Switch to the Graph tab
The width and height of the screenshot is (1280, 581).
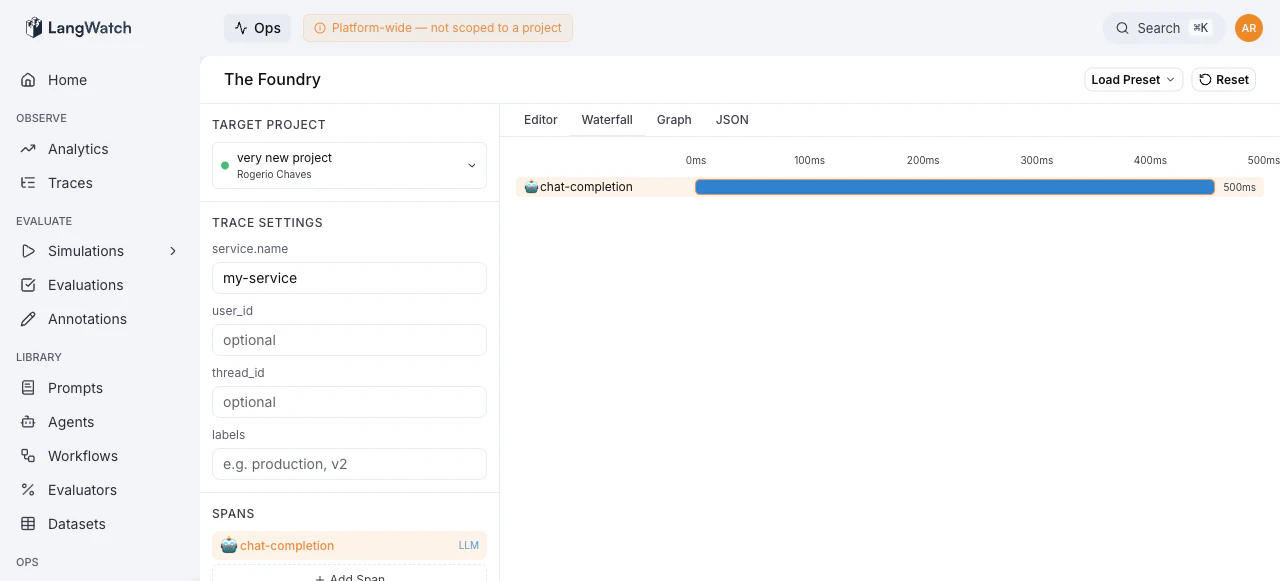[x=674, y=120]
